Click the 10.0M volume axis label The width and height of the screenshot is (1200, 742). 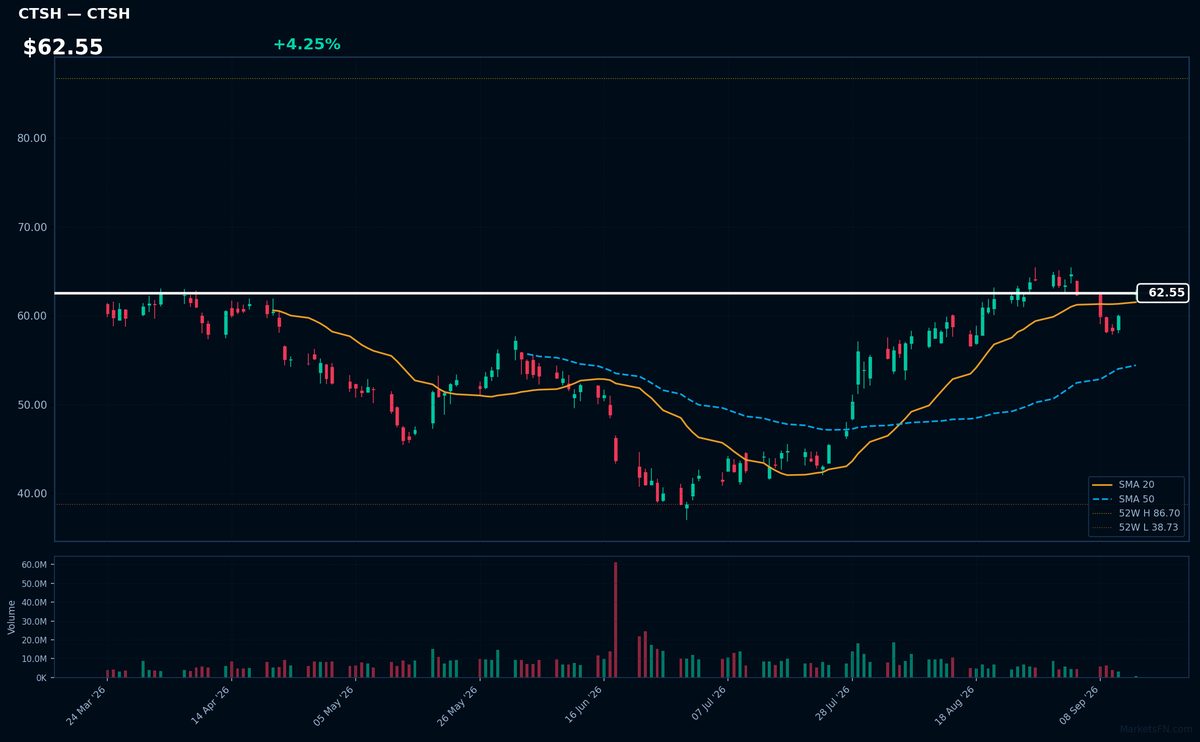click(35, 659)
